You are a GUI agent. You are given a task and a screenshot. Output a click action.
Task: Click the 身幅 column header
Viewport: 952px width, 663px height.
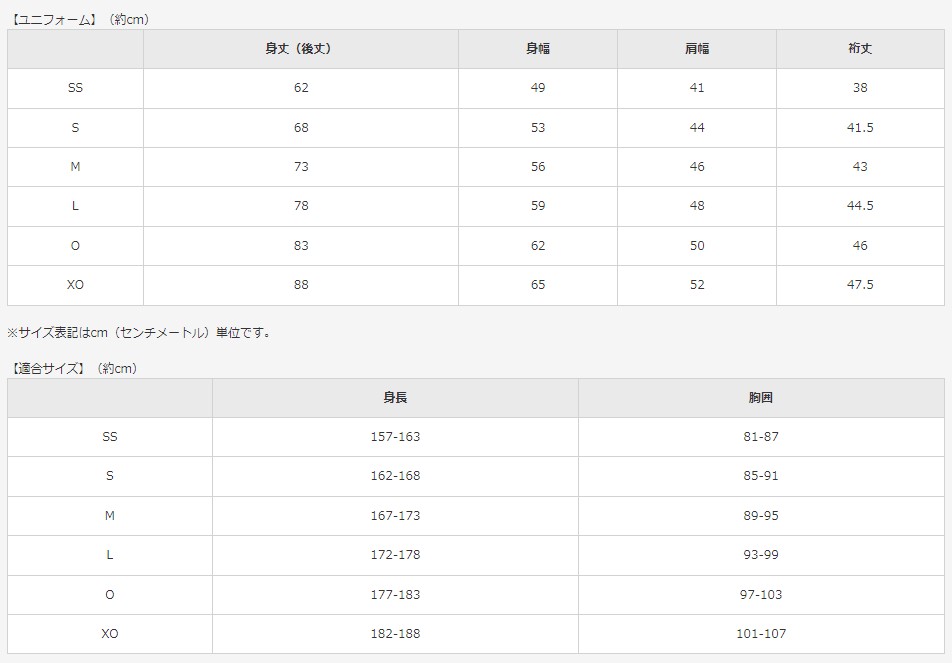coord(538,49)
